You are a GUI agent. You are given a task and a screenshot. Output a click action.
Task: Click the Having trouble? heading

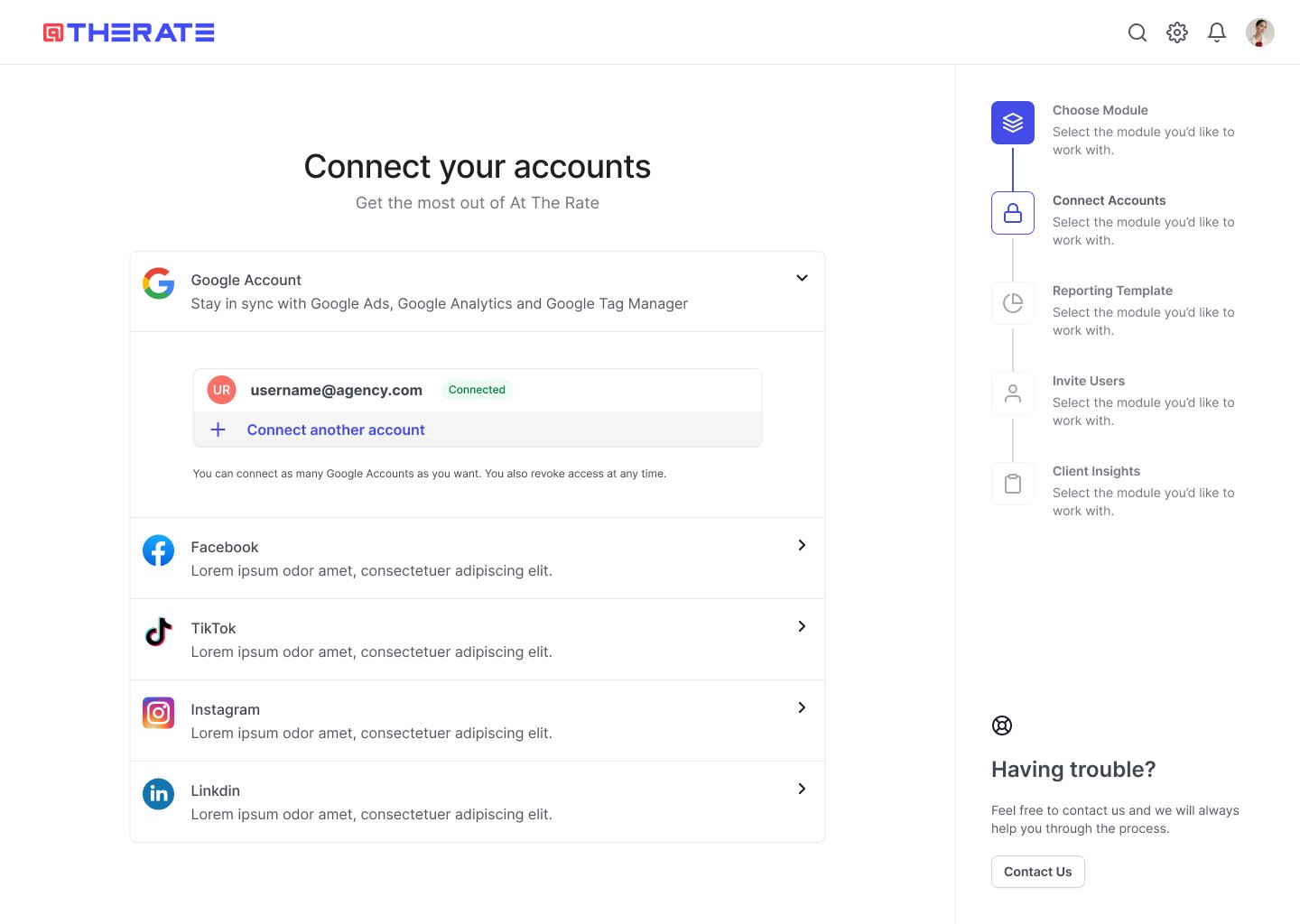pyautogui.click(x=1073, y=770)
